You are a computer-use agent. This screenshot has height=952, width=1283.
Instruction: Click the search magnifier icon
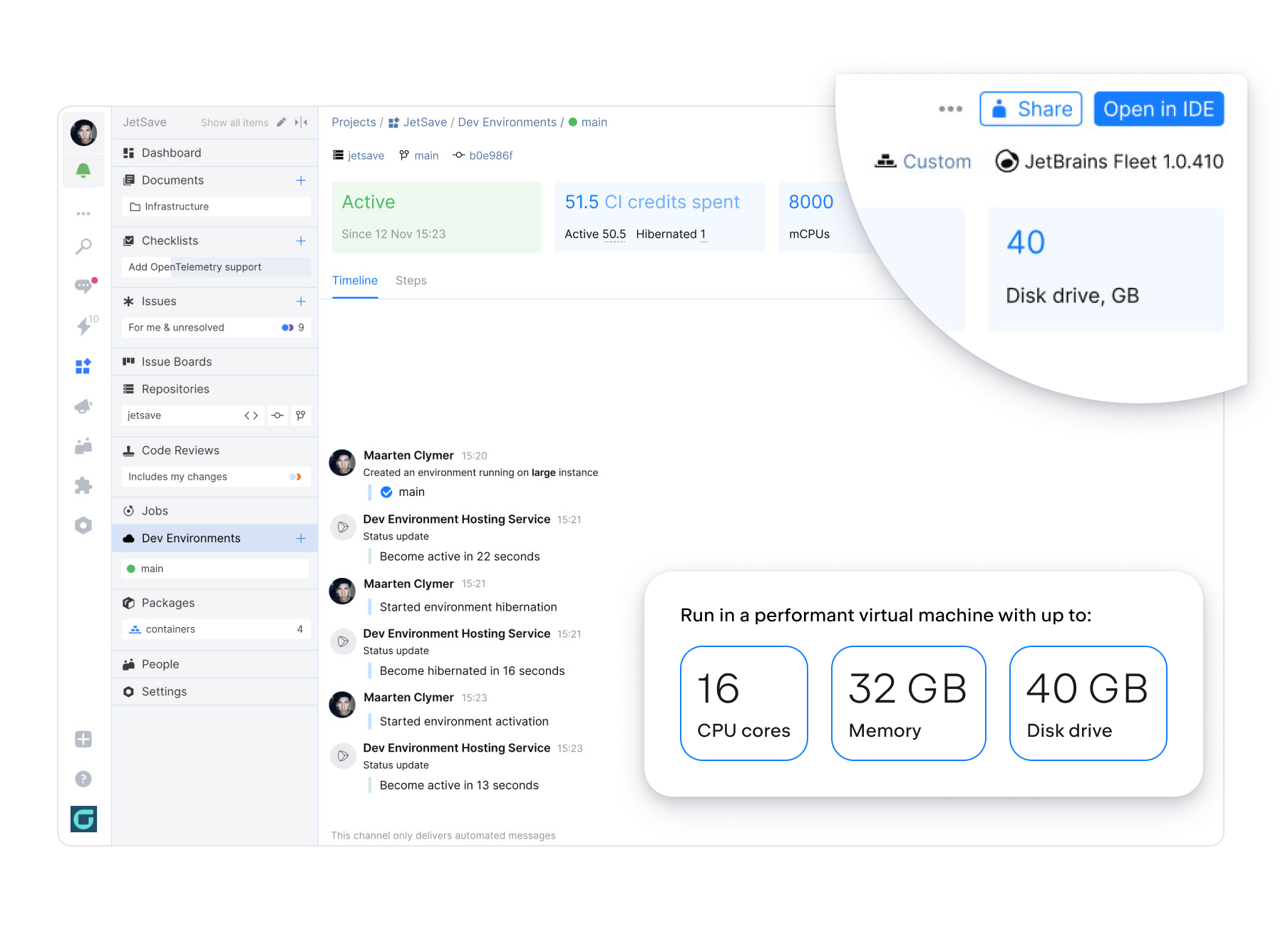(x=83, y=247)
